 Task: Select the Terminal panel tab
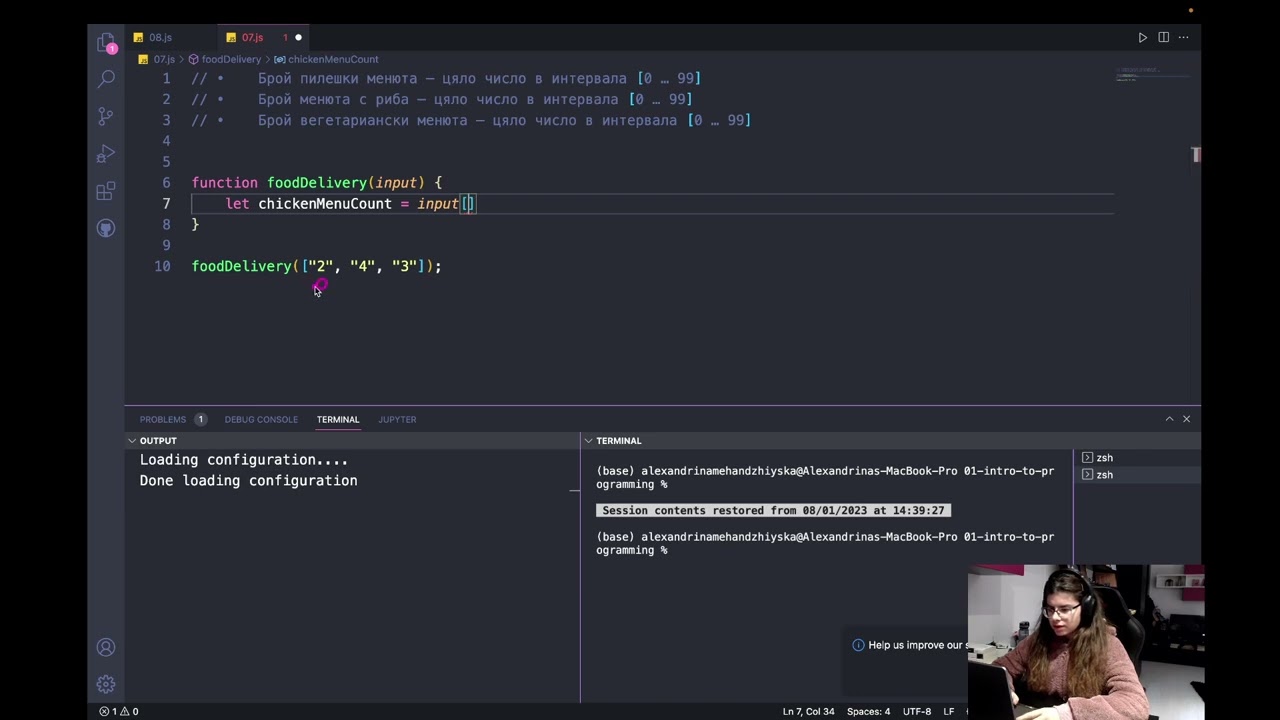[338, 420]
